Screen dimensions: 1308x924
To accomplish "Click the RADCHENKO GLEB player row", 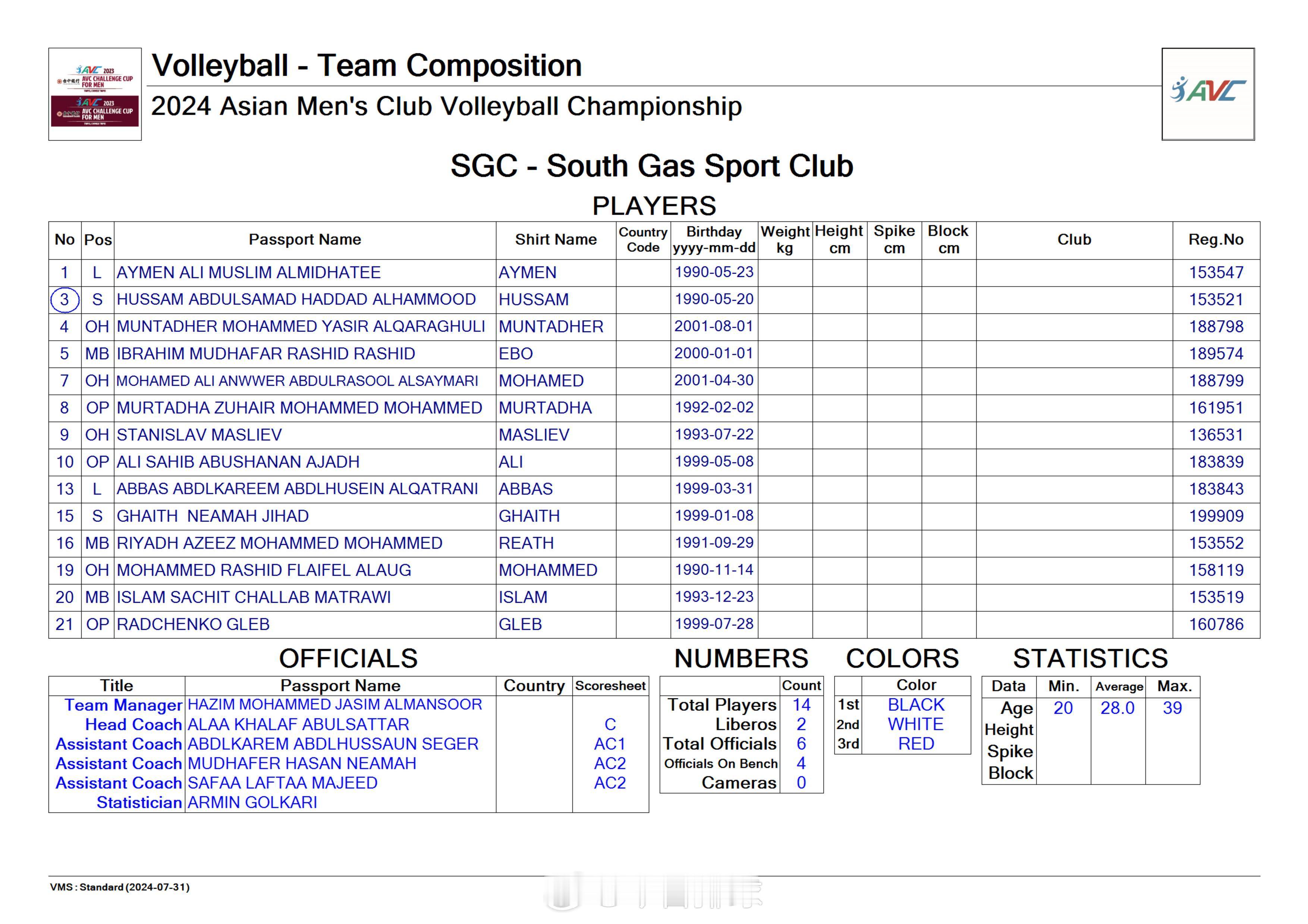I will 192,624.
